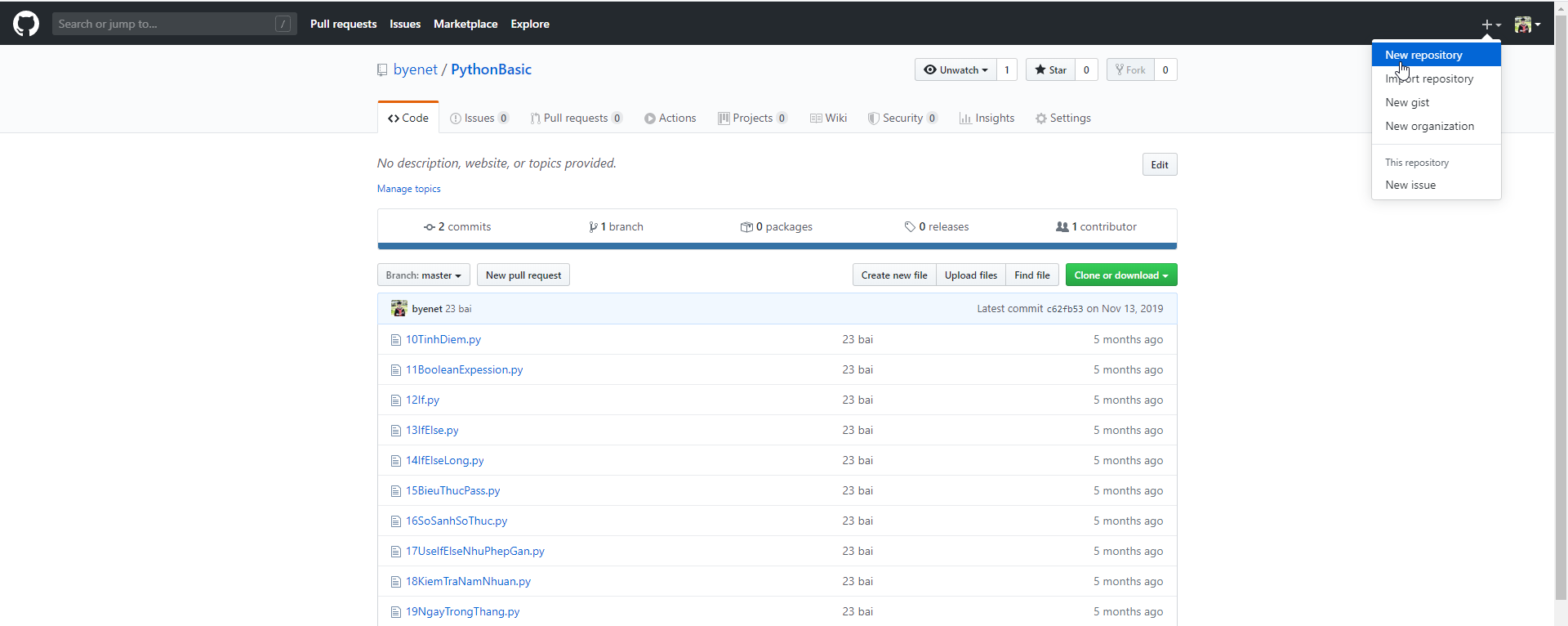This screenshot has width=1568, height=626.
Task: Click Create new file button
Action: (894, 275)
